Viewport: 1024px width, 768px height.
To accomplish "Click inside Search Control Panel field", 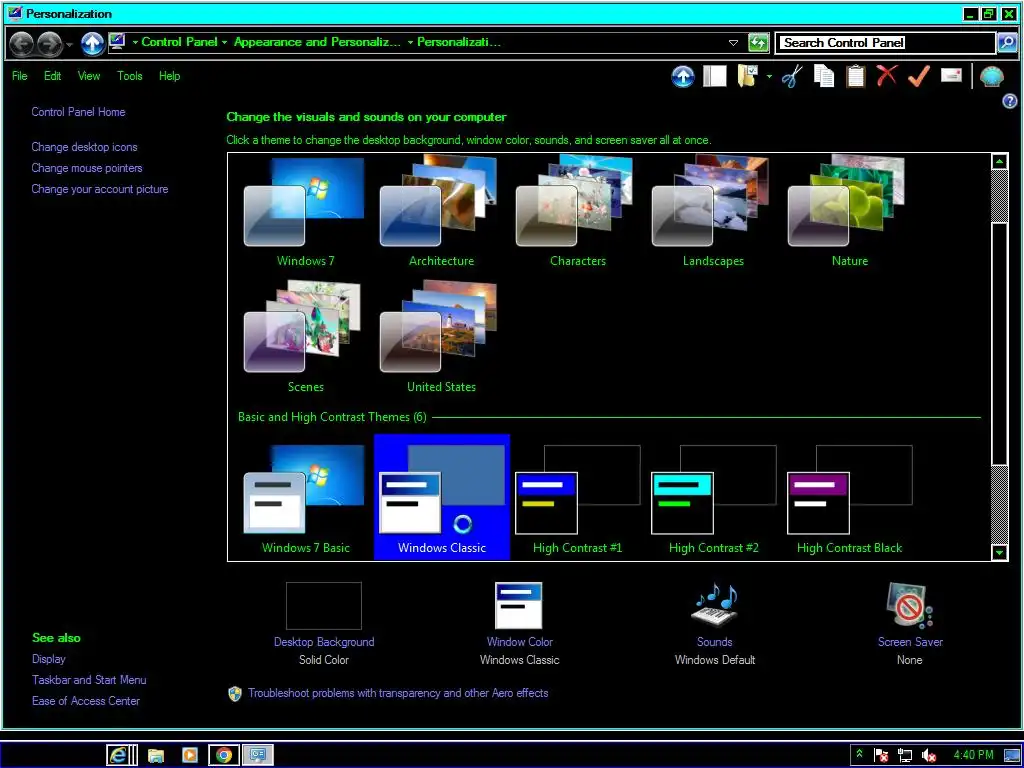I will coord(886,43).
